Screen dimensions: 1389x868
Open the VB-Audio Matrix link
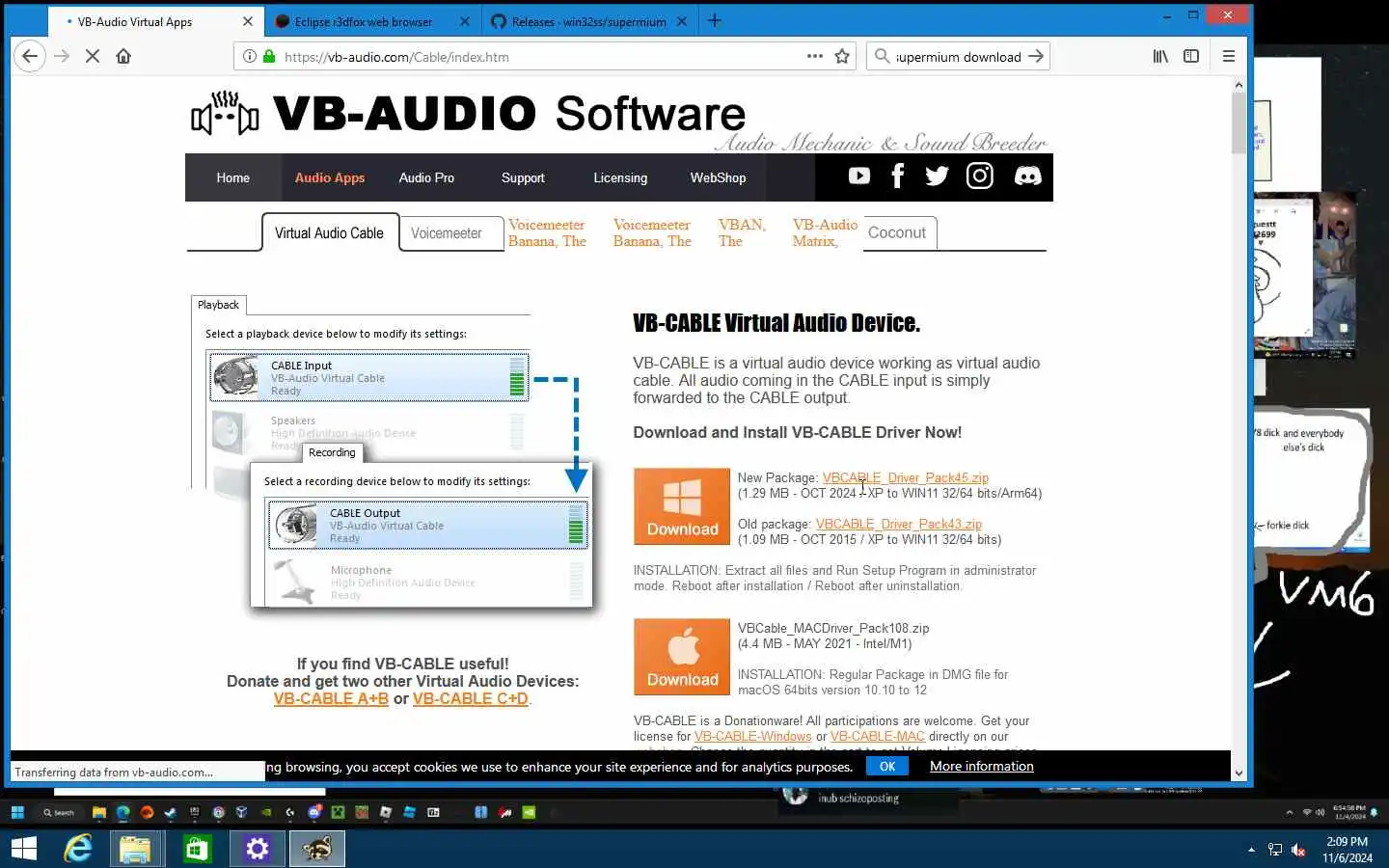click(825, 232)
